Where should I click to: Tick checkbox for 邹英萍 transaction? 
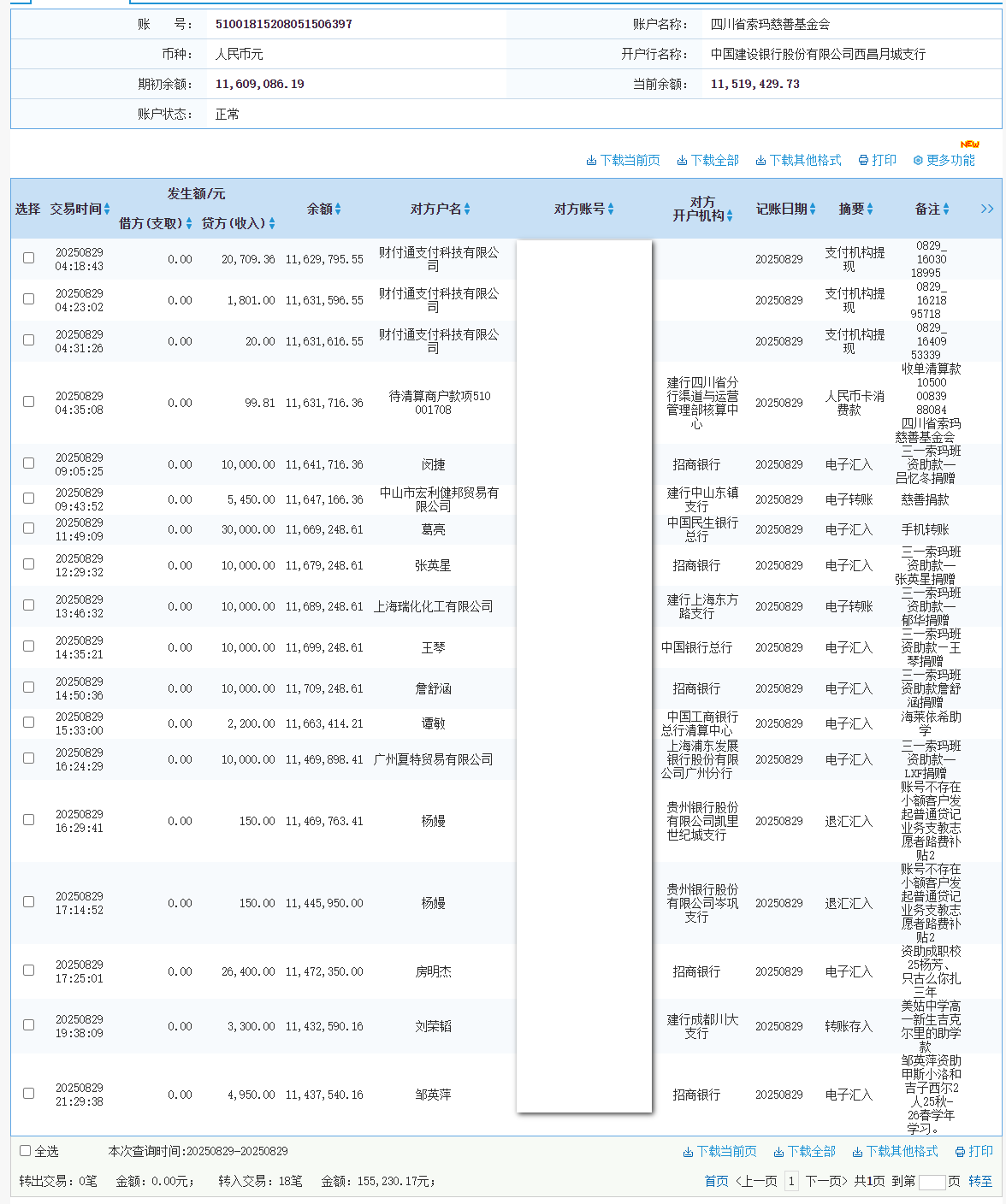click(x=29, y=1094)
